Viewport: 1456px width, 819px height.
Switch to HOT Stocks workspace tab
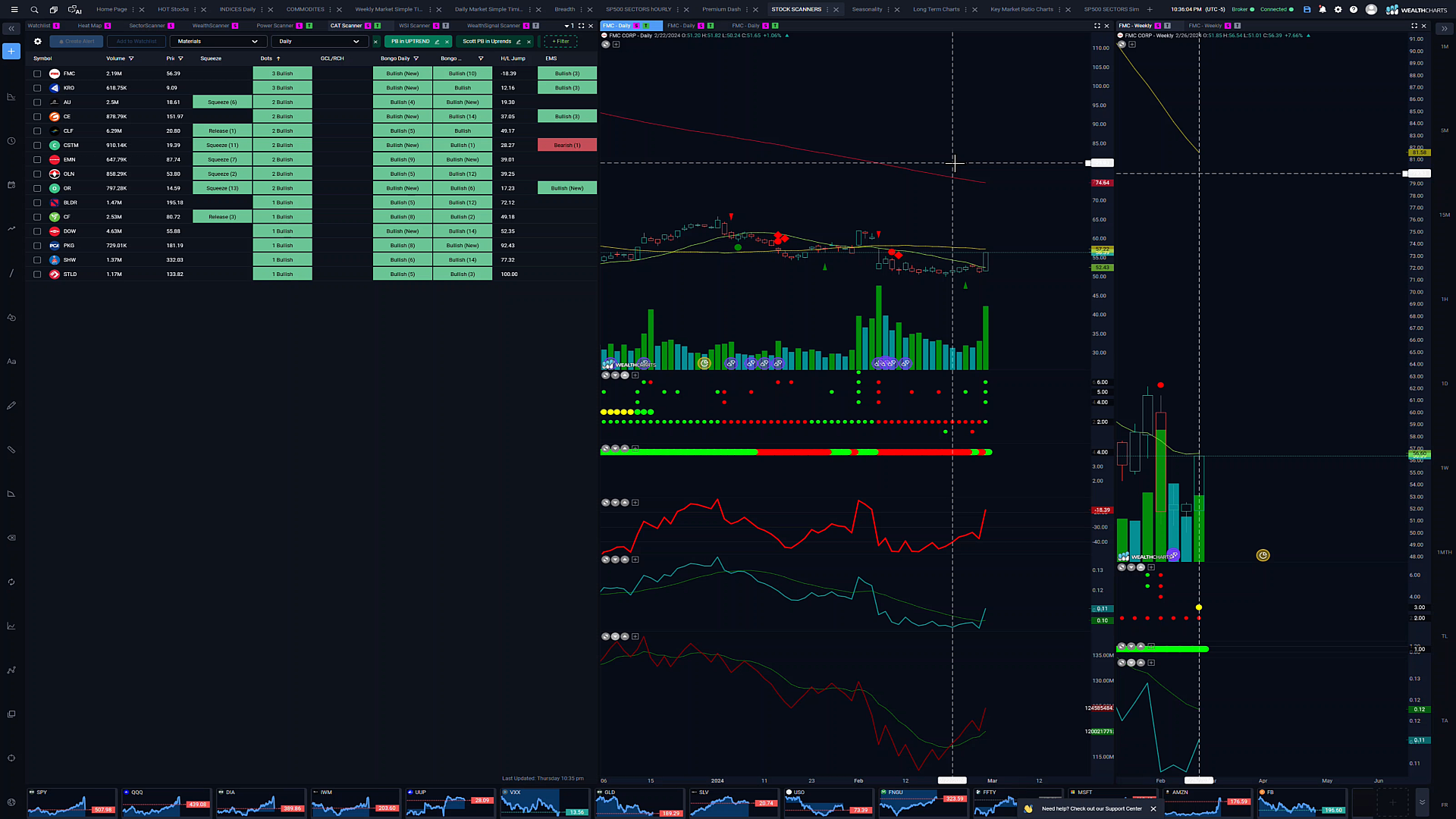point(174,10)
